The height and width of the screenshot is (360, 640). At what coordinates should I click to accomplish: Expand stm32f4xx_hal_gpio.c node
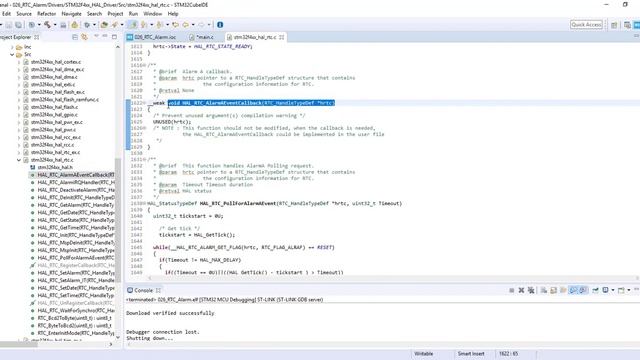19,115
